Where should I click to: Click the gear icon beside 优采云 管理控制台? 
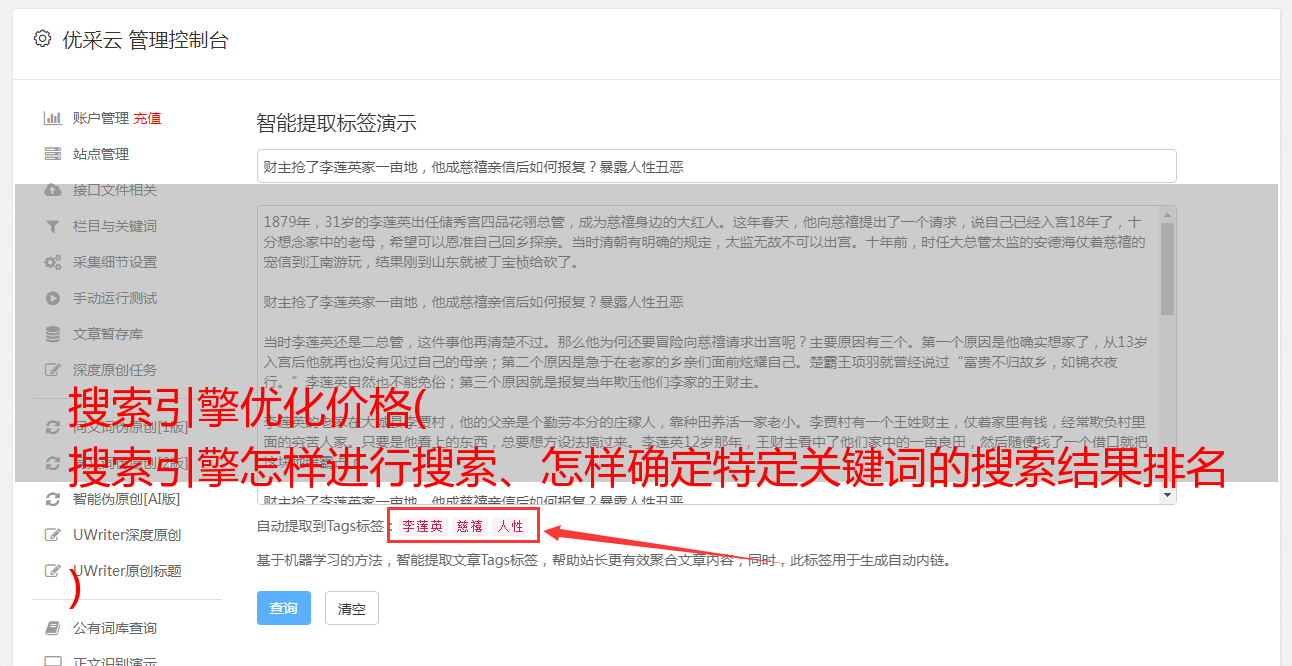[x=42, y=39]
